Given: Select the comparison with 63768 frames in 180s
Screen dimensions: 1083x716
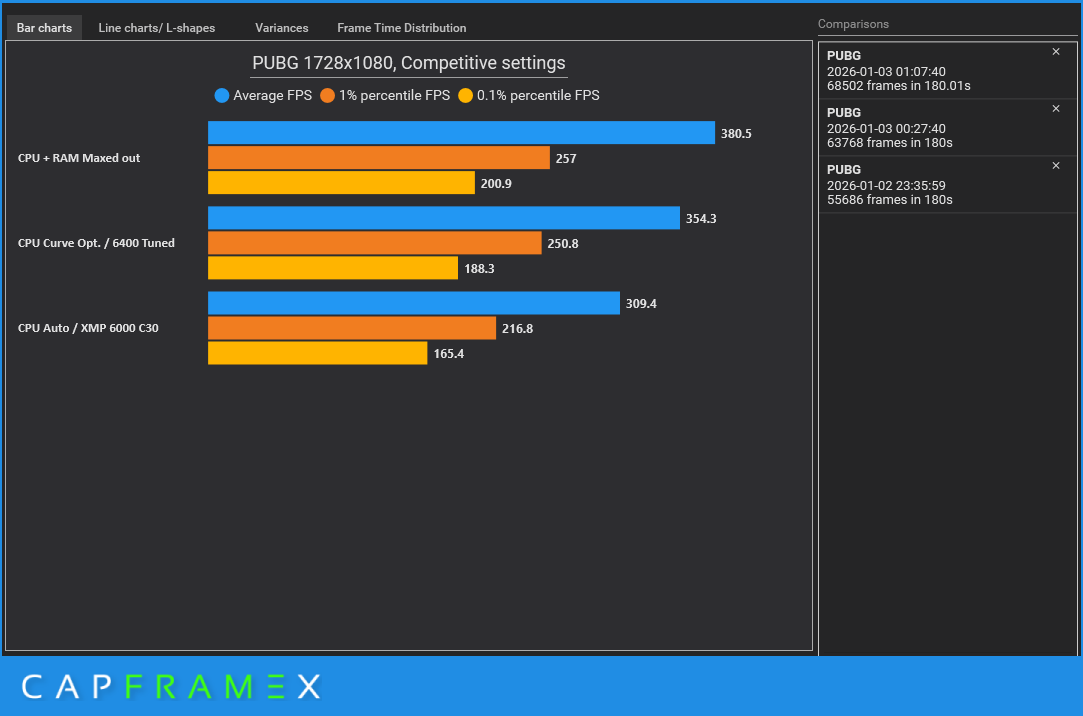Looking at the screenshot, I should (947, 128).
